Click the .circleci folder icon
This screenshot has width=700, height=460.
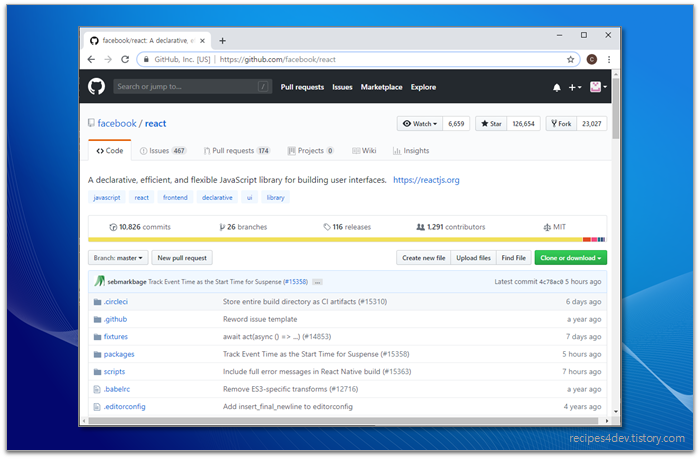click(97, 302)
